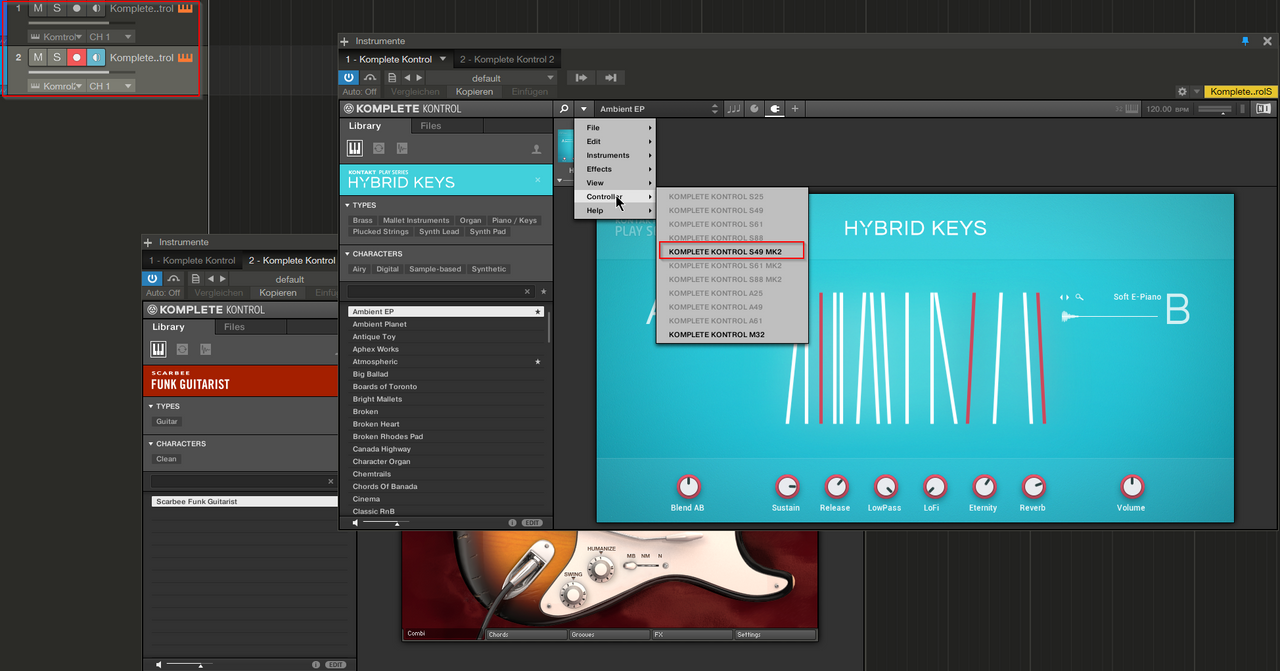Open the 'Ambient EP' preset selector

(658, 109)
